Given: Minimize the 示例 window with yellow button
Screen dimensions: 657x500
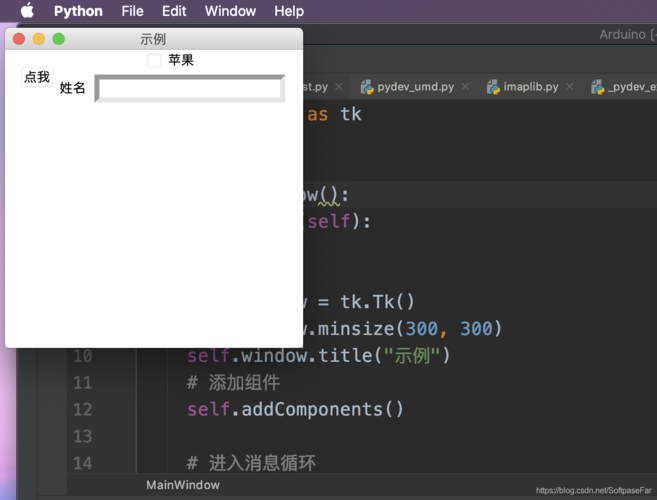Looking at the screenshot, I should (39, 39).
